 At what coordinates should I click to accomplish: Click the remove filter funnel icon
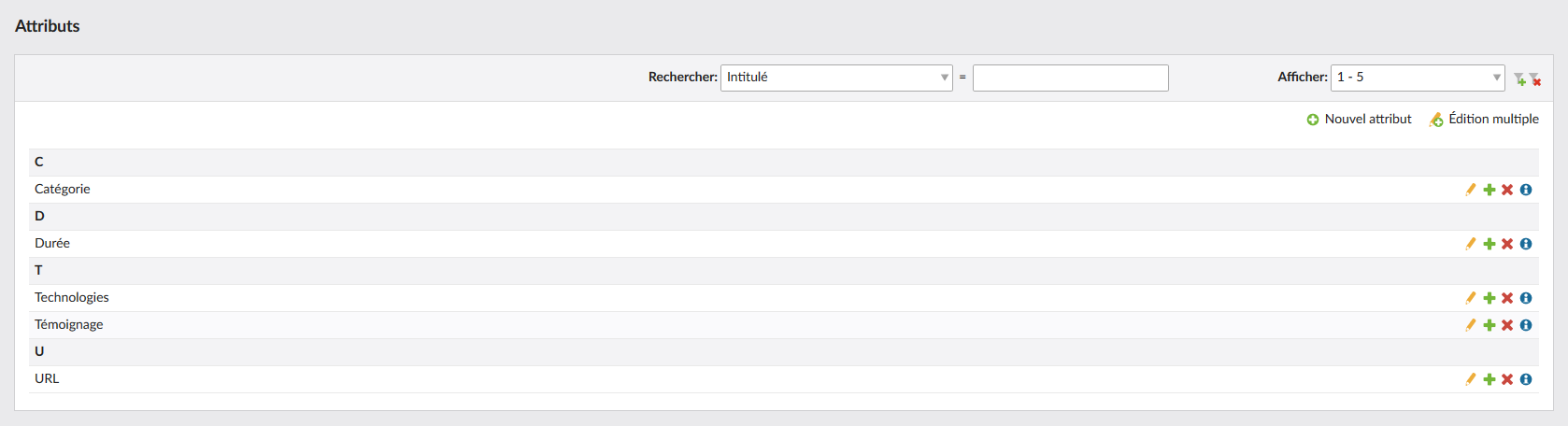click(x=1535, y=79)
